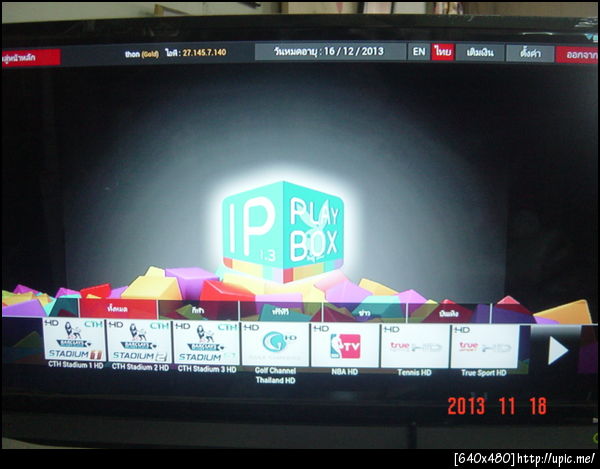Switch to the บันเทิง (entertainment) category tab

pyautogui.click(x=449, y=314)
